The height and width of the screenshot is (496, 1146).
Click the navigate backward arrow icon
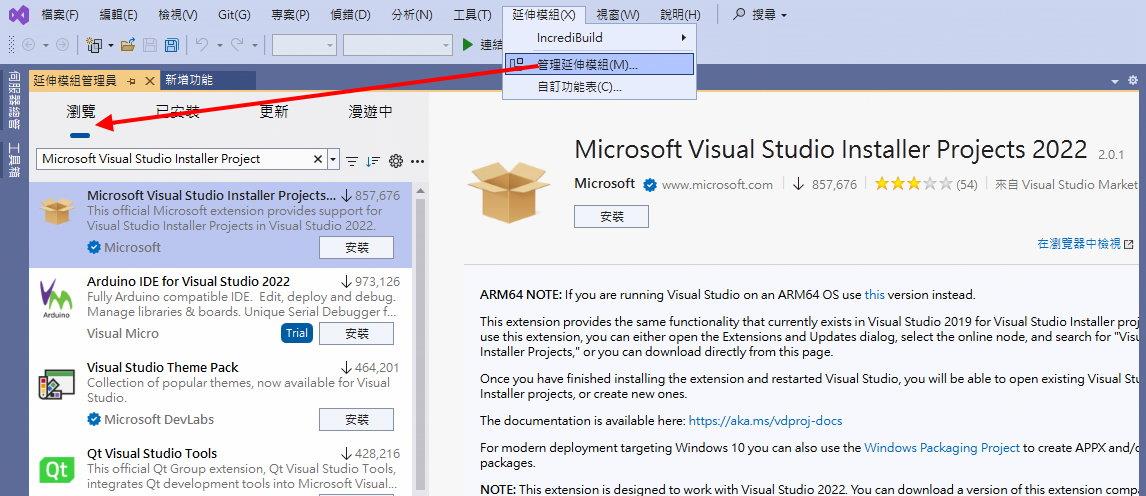[29, 45]
